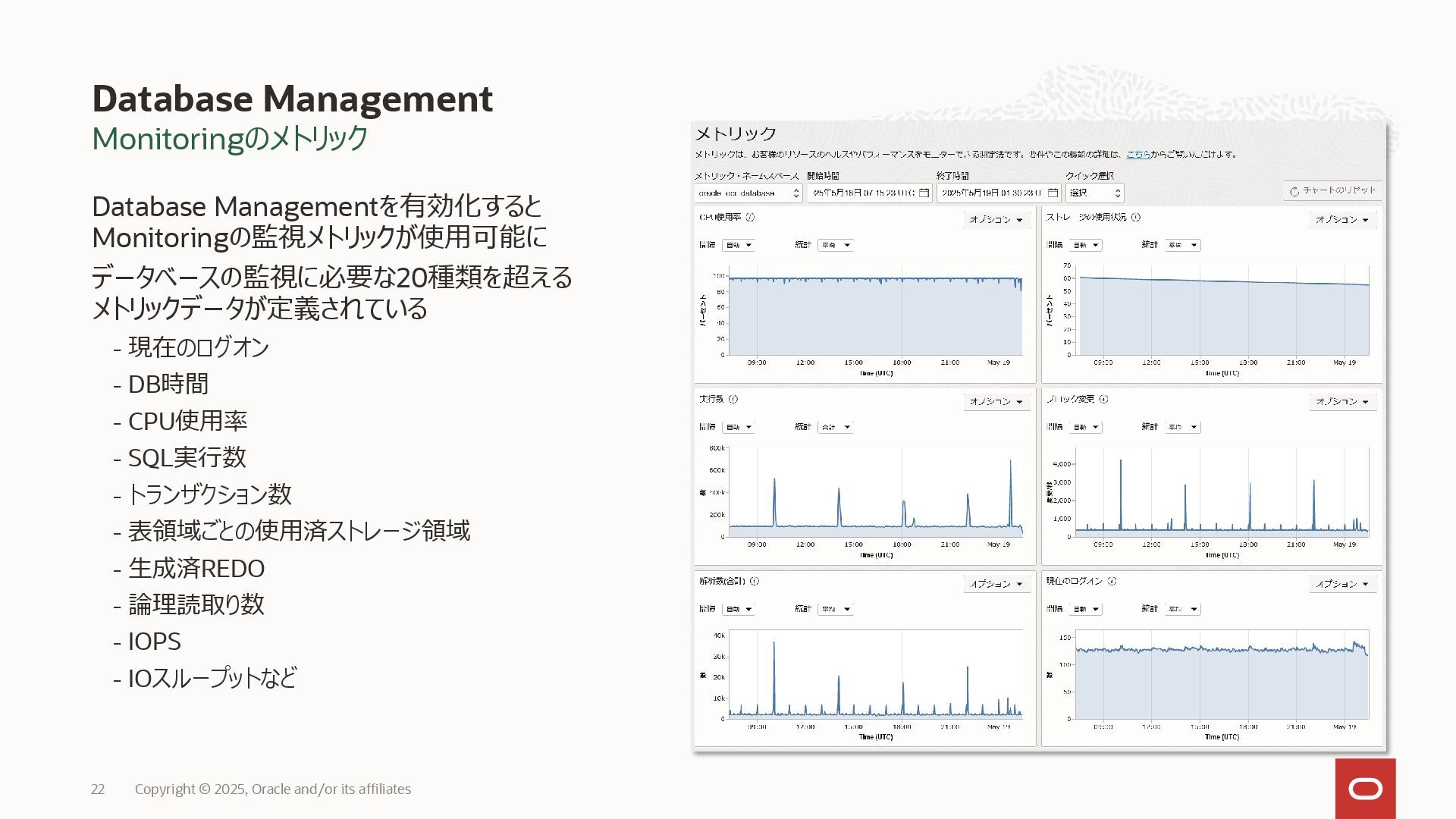Click the Oracle logo in bottom corner
Image resolution: width=1456 pixels, height=819 pixels.
[x=1365, y=789]
